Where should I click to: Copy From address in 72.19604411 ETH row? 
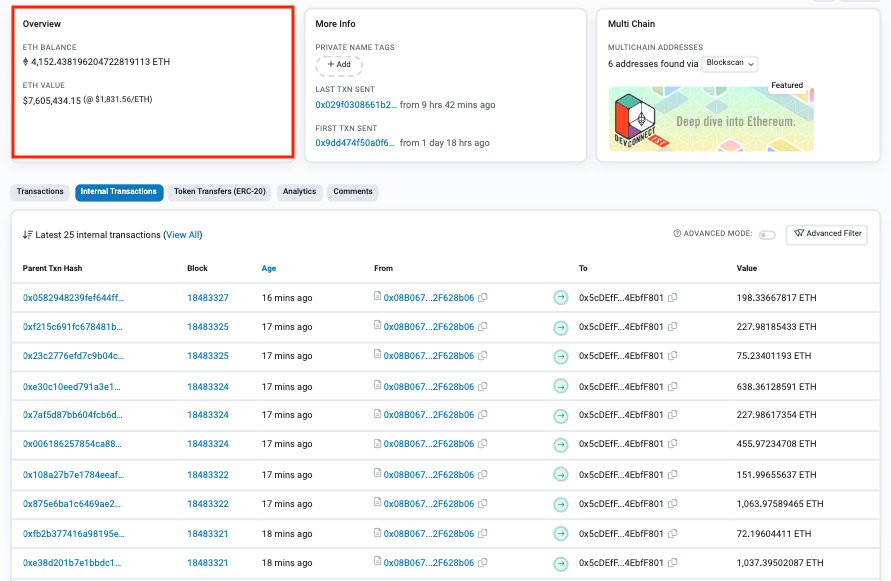pyautogui.click(x=482, y=533)
